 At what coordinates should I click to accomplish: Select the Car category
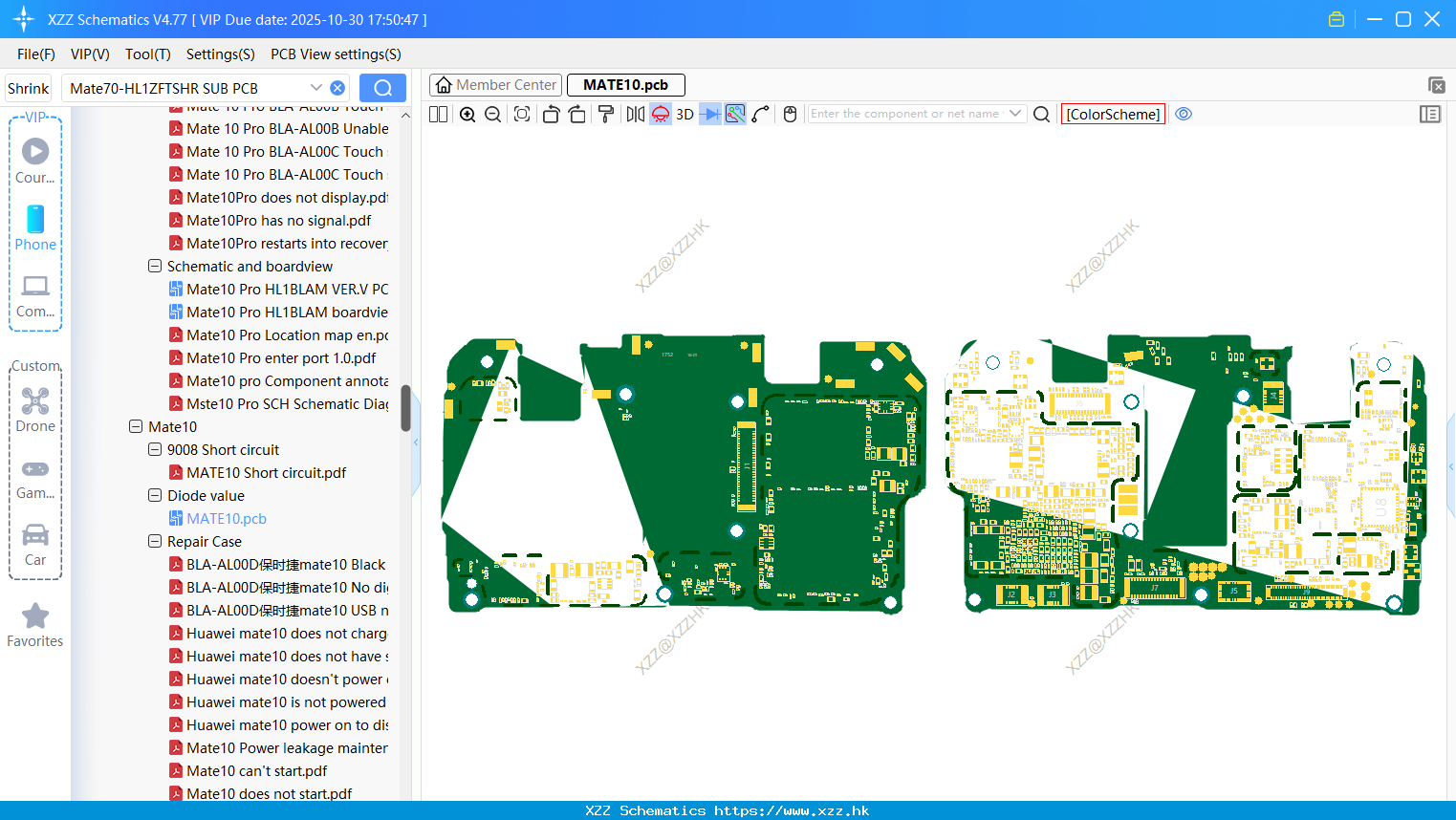35,545
